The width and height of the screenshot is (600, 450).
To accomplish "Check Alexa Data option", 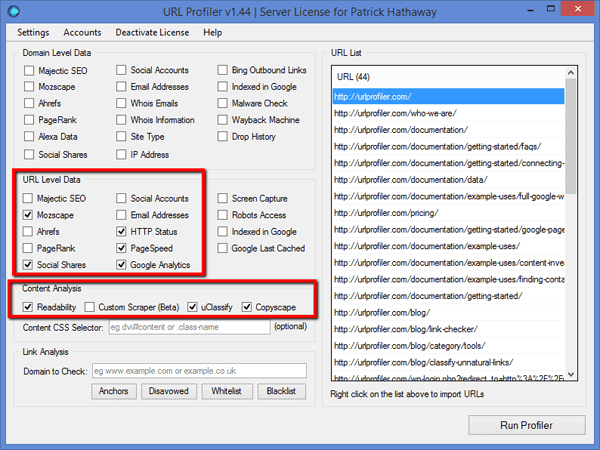I will (x=29, y=136).
